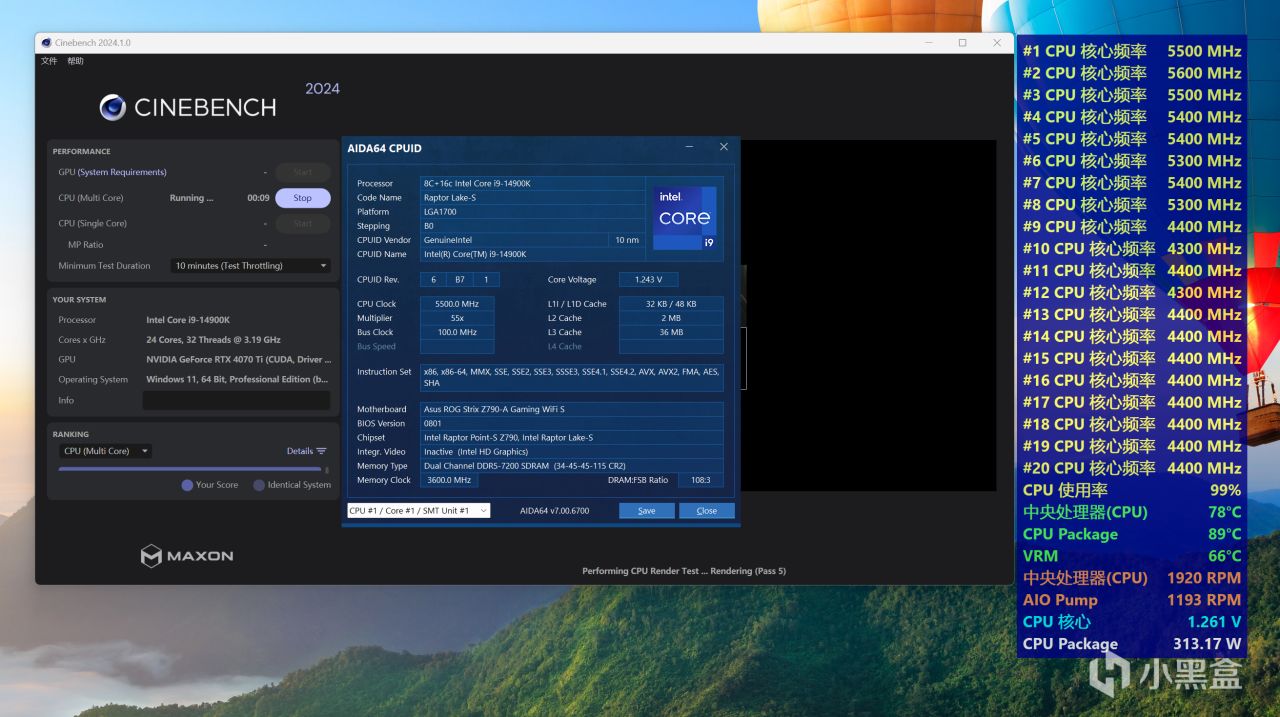
Task: Click the CPU Single Core Start button
Action: click(x=302, y=224)
